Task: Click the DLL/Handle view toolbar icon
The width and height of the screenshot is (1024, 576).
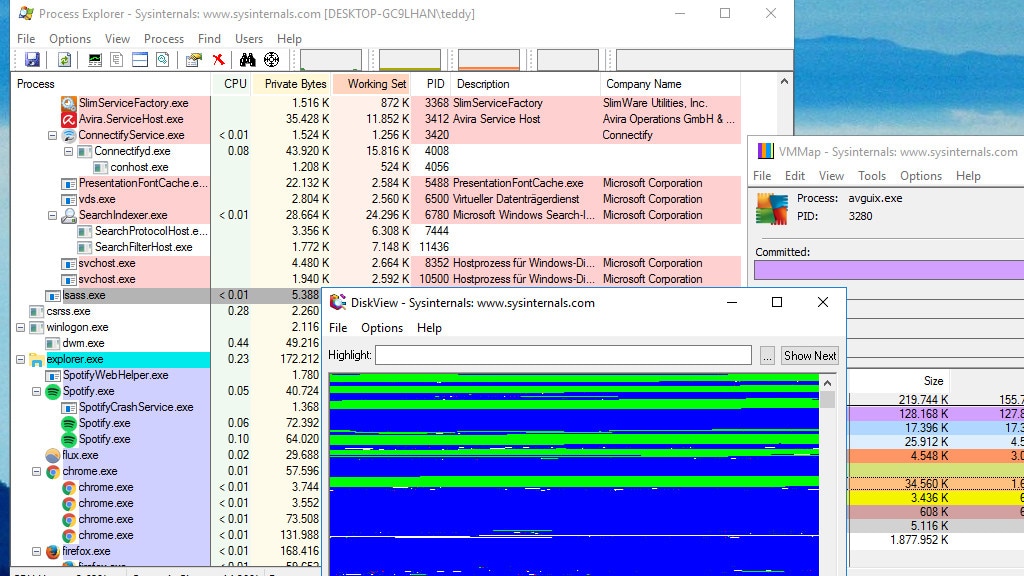Action: 163,60
